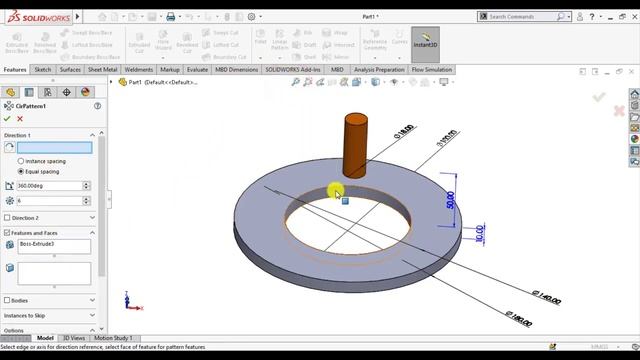Click the Faces to Pattern selection box

(54, 273)
